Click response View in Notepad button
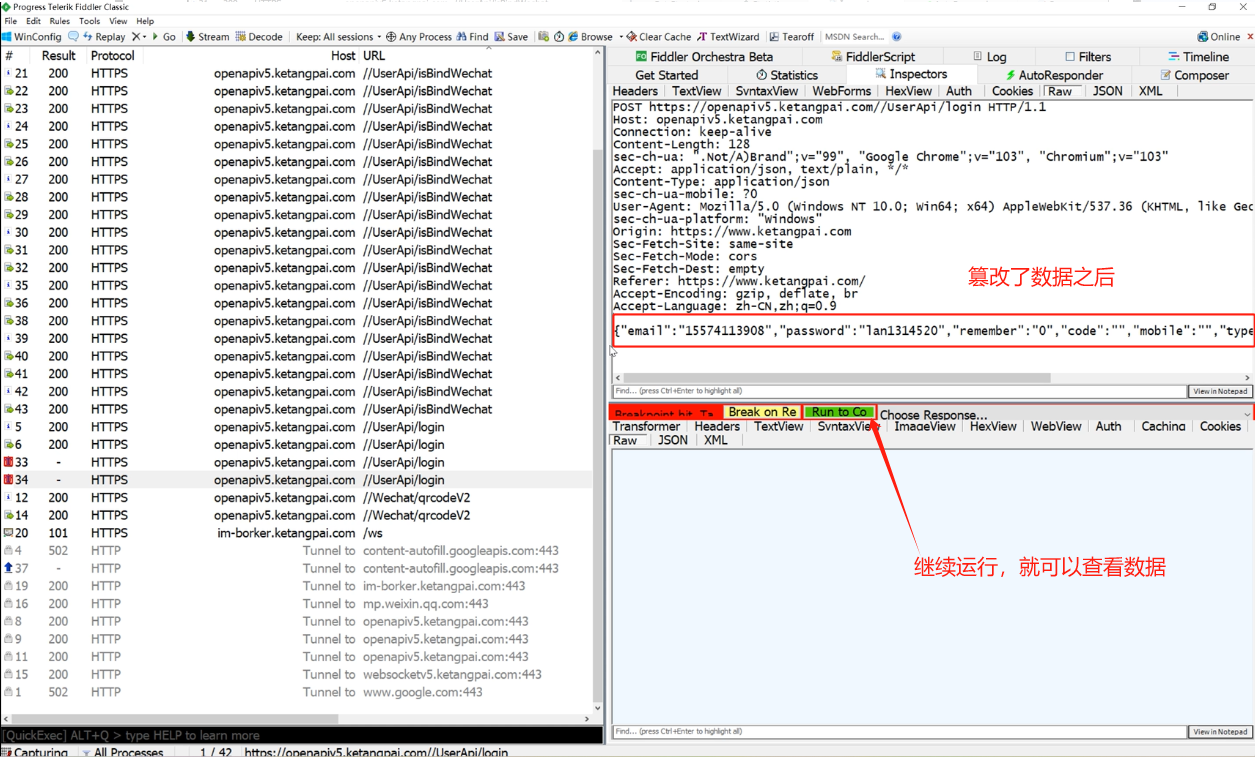Screen dimensions: 1255x757 click(x=1220, y=732)
